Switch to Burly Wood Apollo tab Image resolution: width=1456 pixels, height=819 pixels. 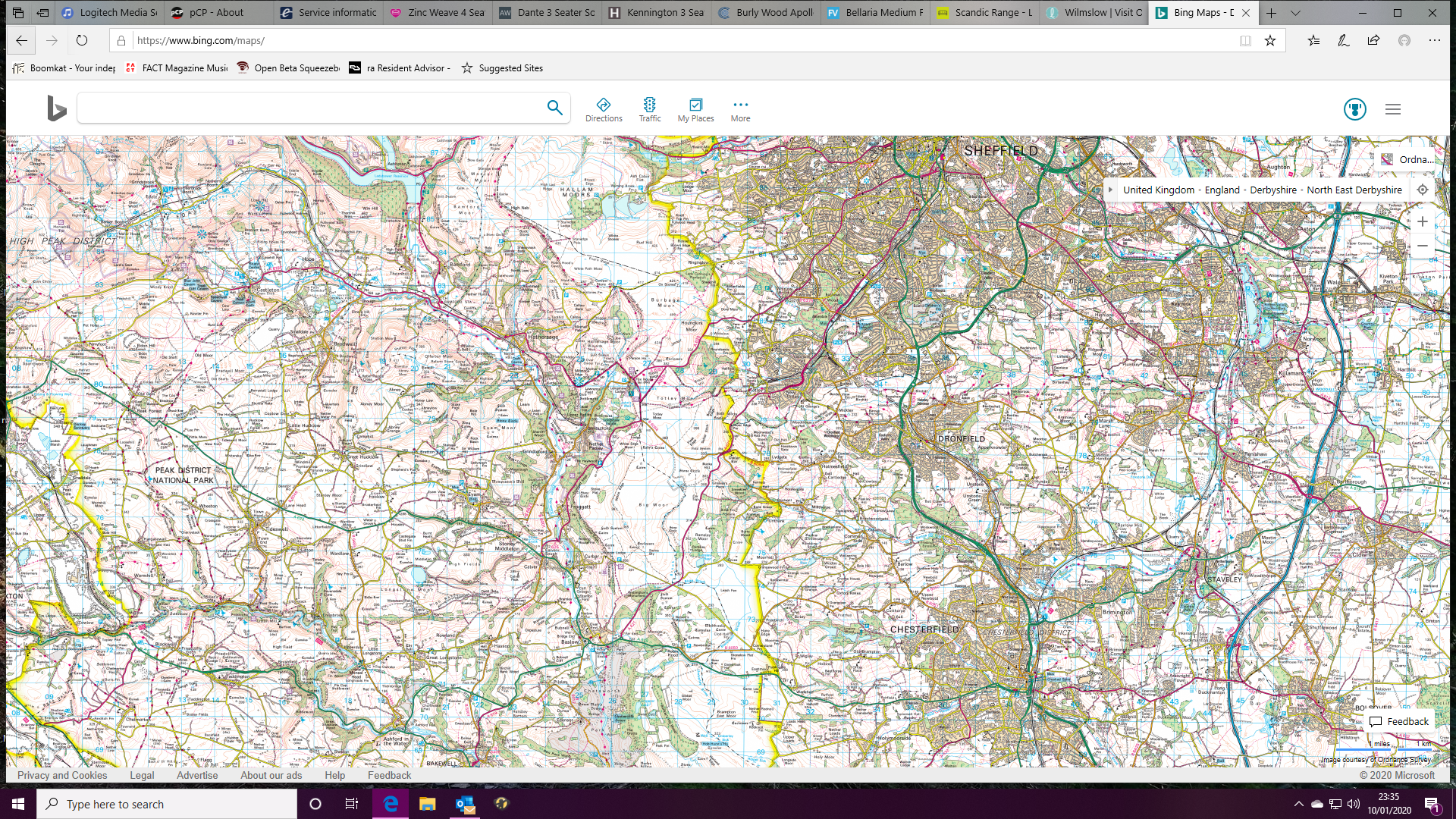pyautogui.click(x=765, y=13)
